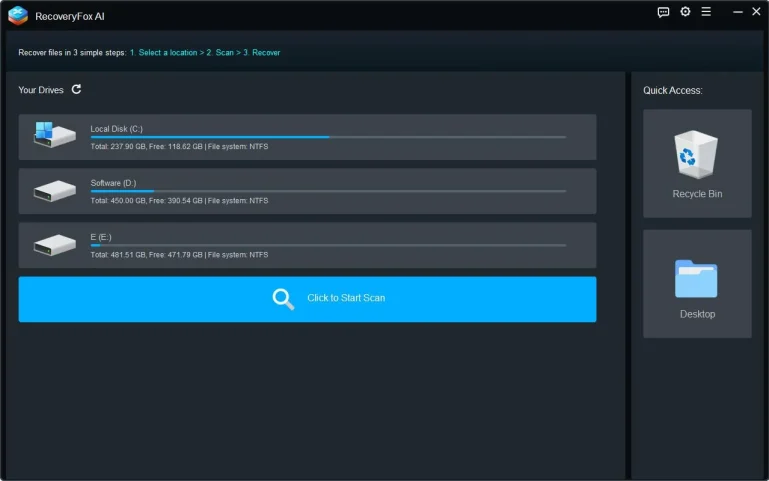This screenshot has height=481, width=769.
Task: Open the hamburger menu in title bar
Action: click(706, 12)
